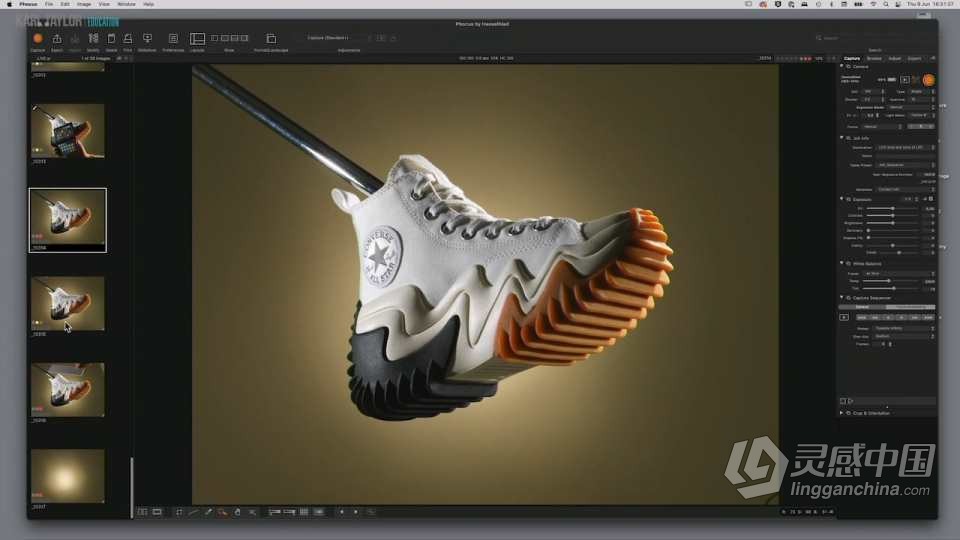Screen dimensions: 960x540
Task: Click the Layouts toolbar icon
Action: 197,39
